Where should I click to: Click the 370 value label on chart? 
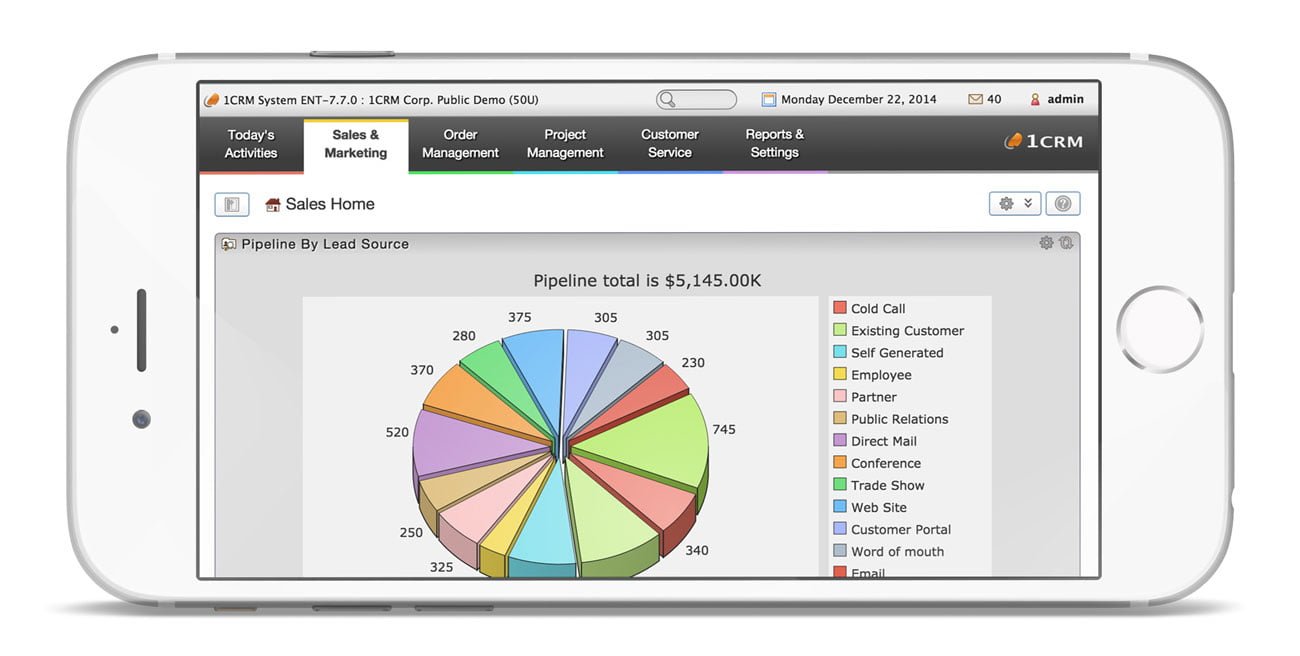(x=422, y=370)
